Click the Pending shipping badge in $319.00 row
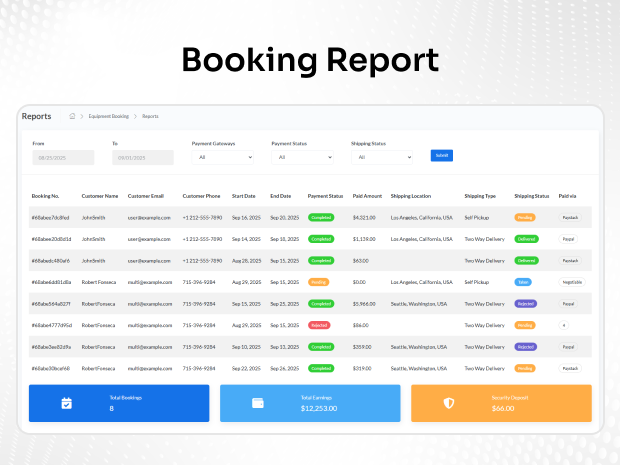This screenshot has height=465, width=620. point(525,369)
